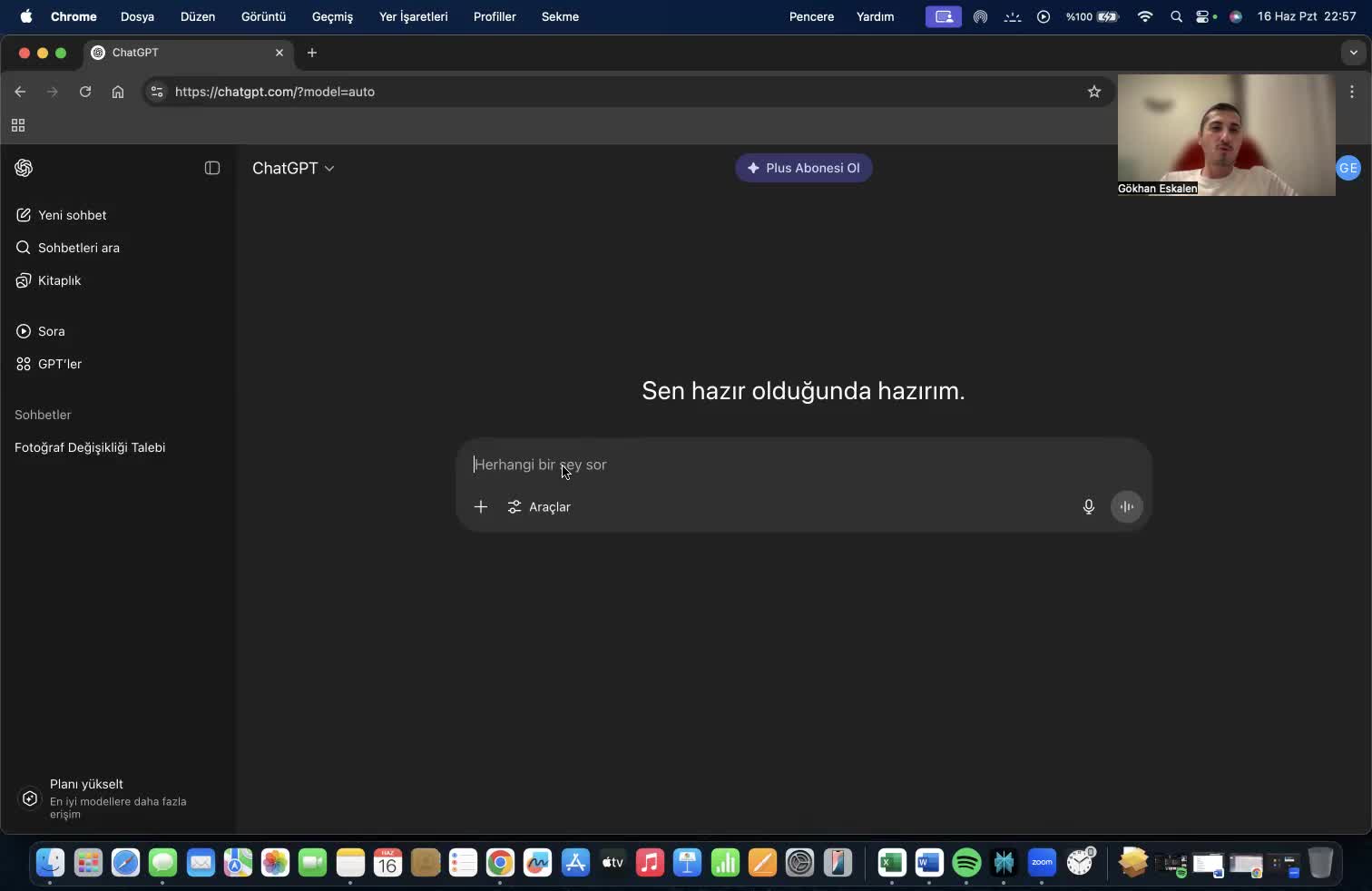Click the Sohbetler section heading
This screenshot has width=1372, height=891.
43,415
